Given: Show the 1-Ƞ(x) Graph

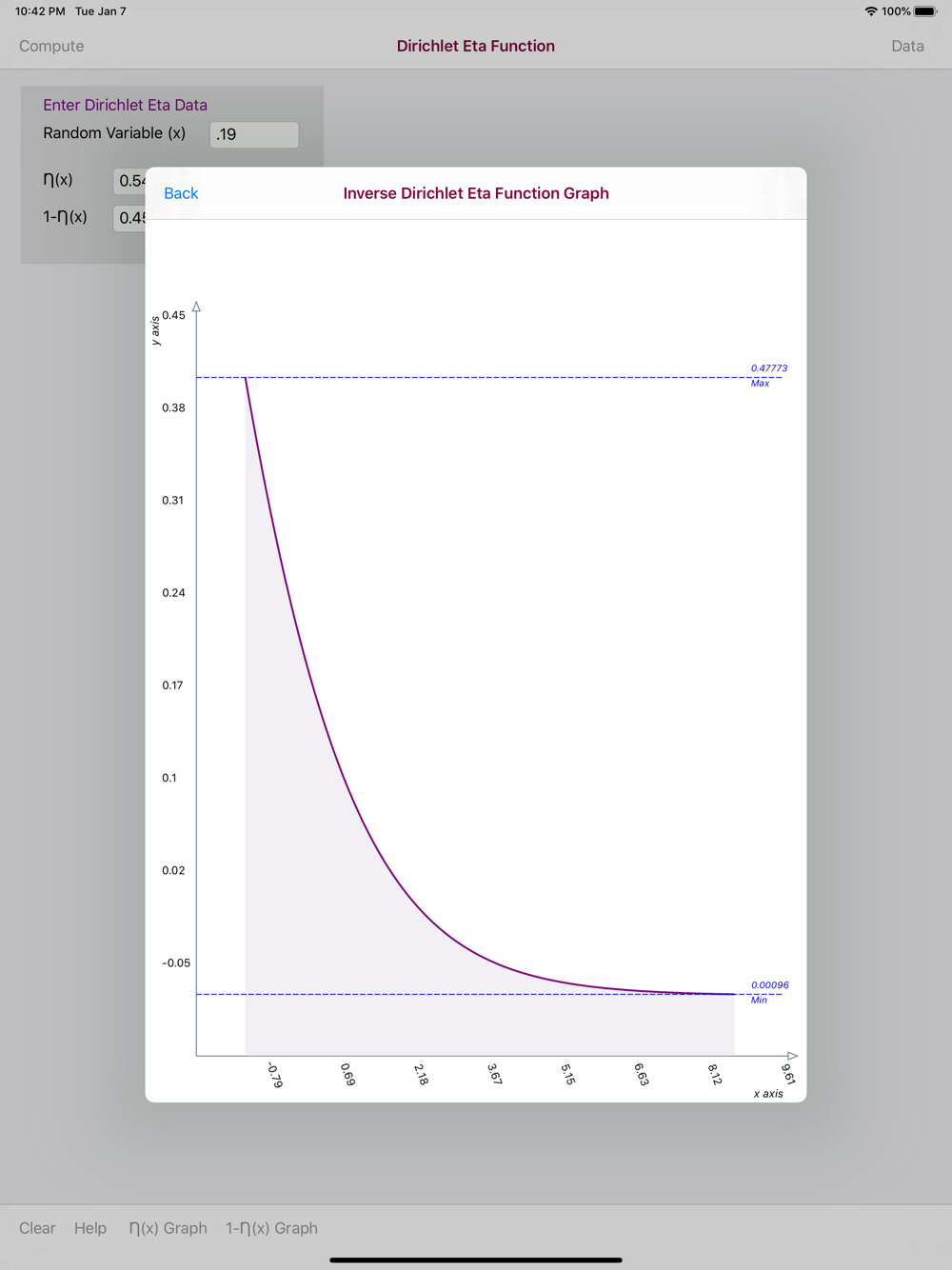Looking at the screenshot, I should click(271, 1228).
